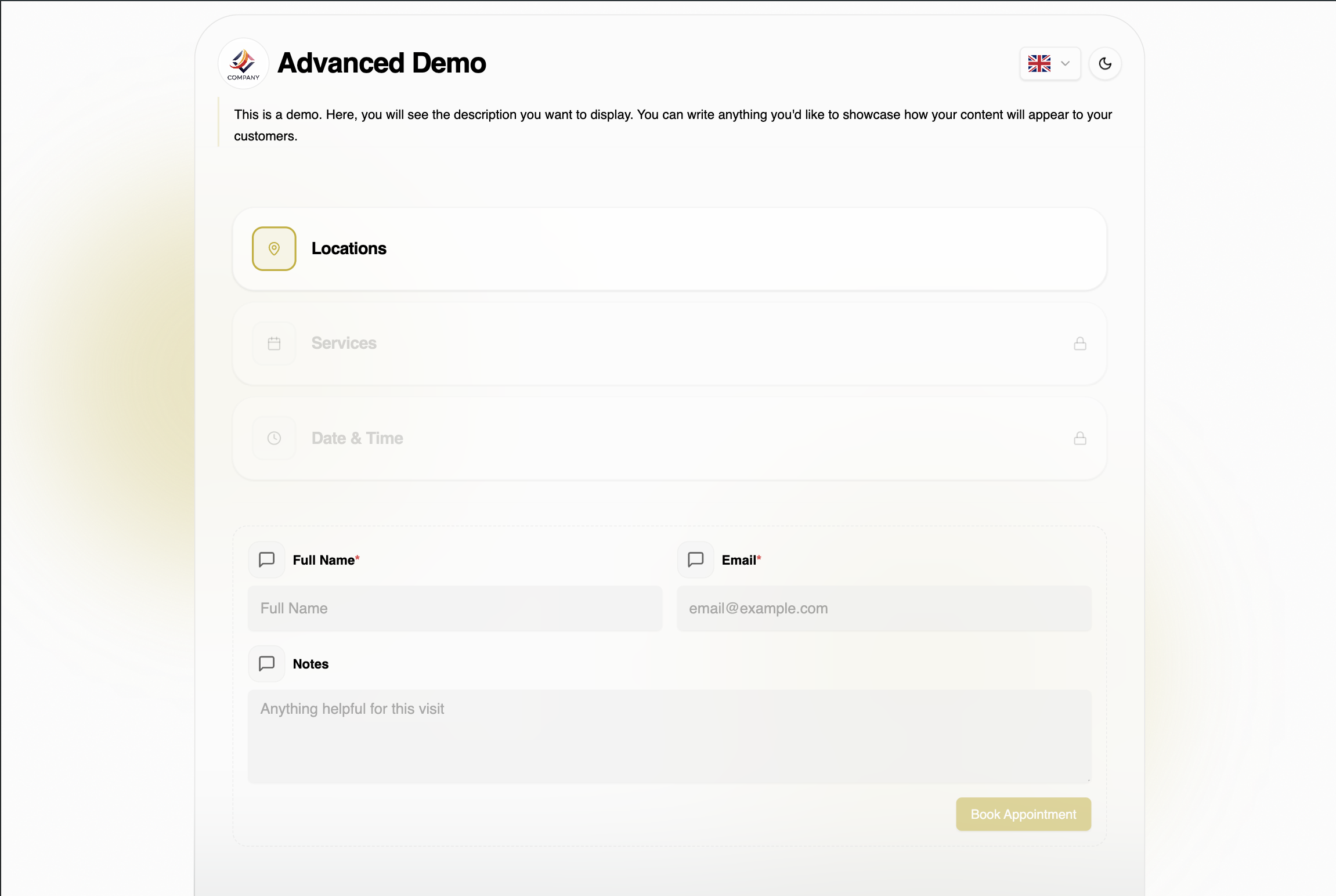Focus the email@example.com input field
This screenshot has width=1336, height=896.
(884, 608)
